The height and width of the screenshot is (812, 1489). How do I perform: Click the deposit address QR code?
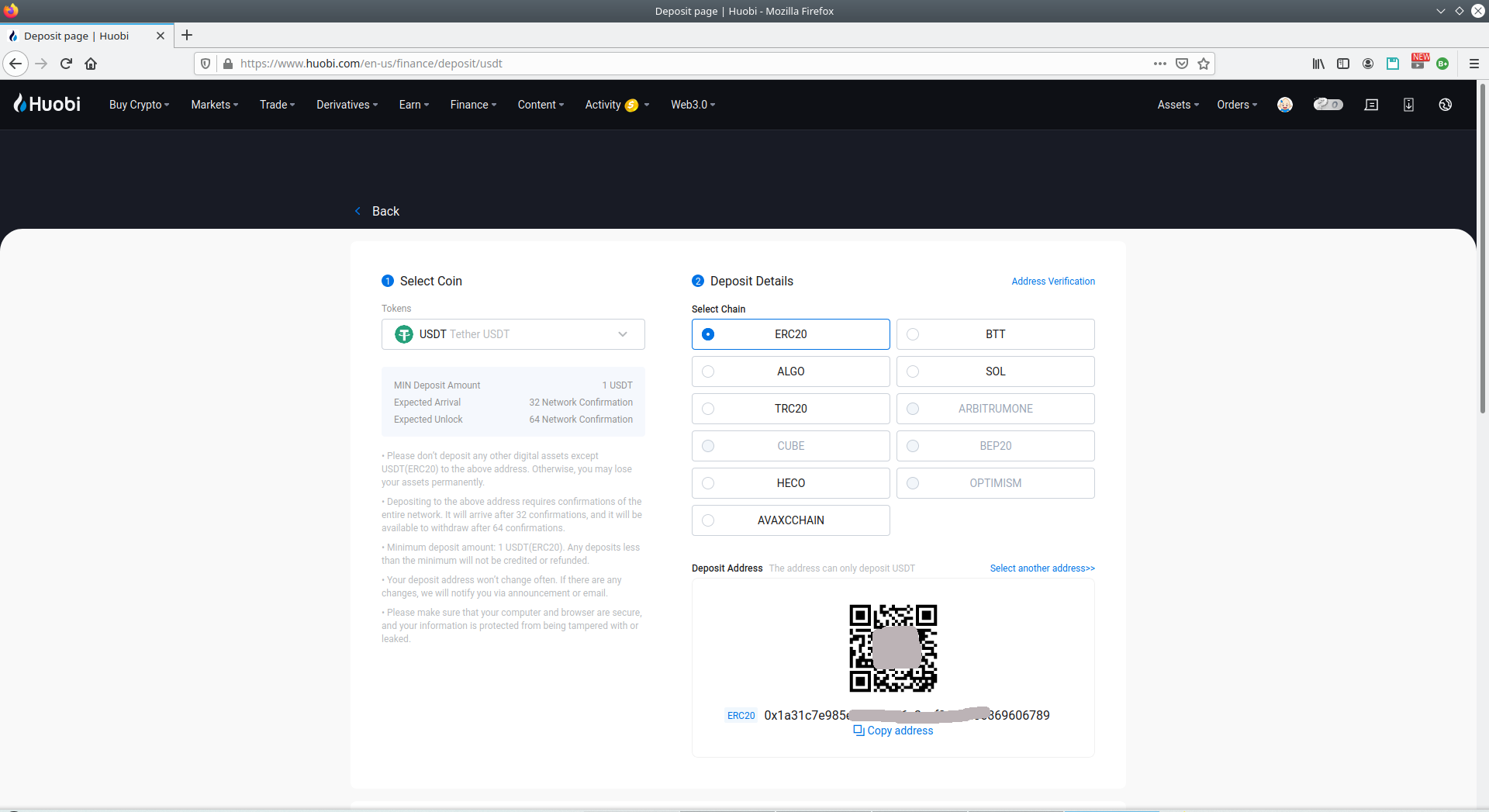tap(893, 648)
